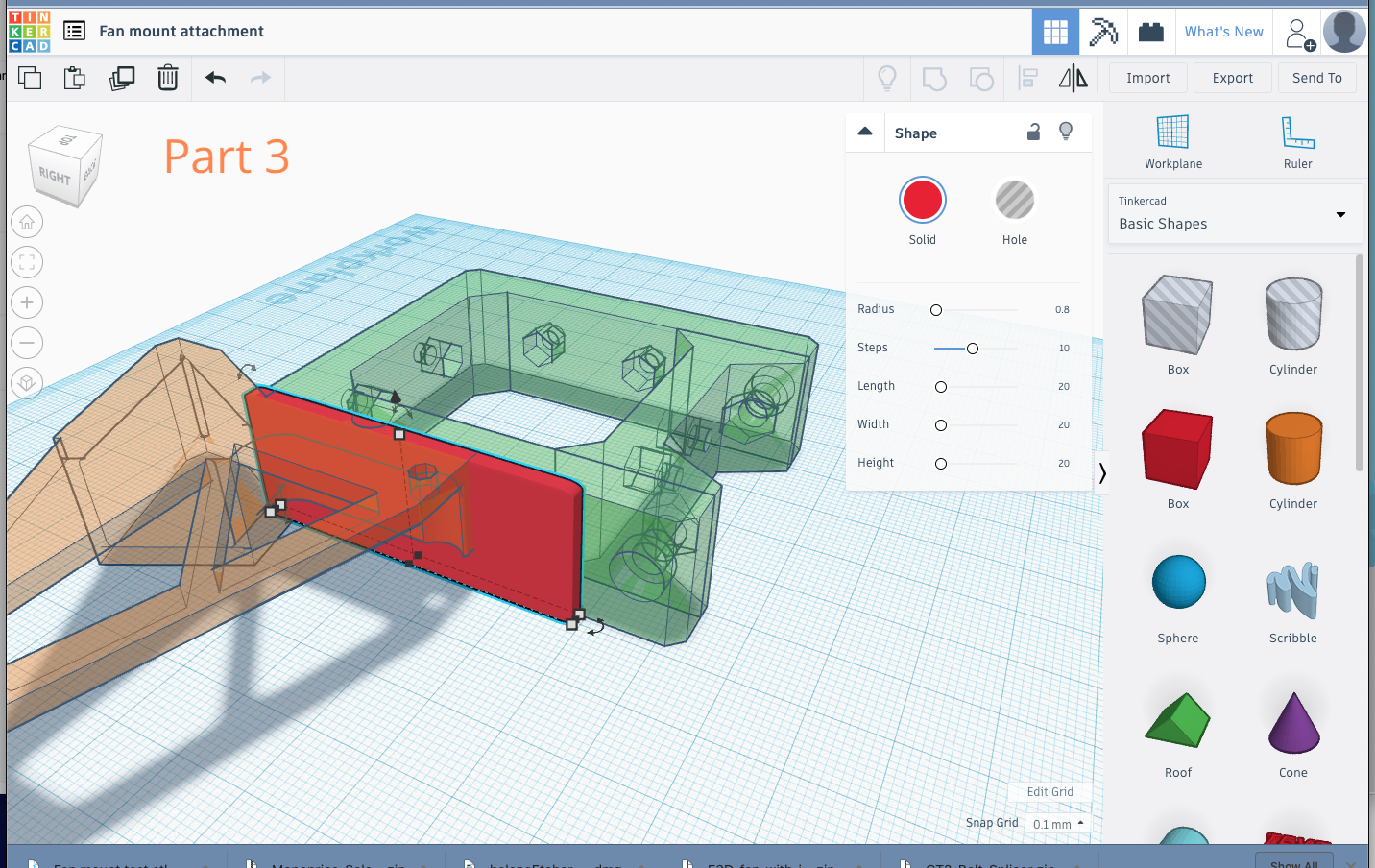Pick the striped hole Cylinder shape
Viewport: 1375px width, 868px height.
click(1293, 314)
